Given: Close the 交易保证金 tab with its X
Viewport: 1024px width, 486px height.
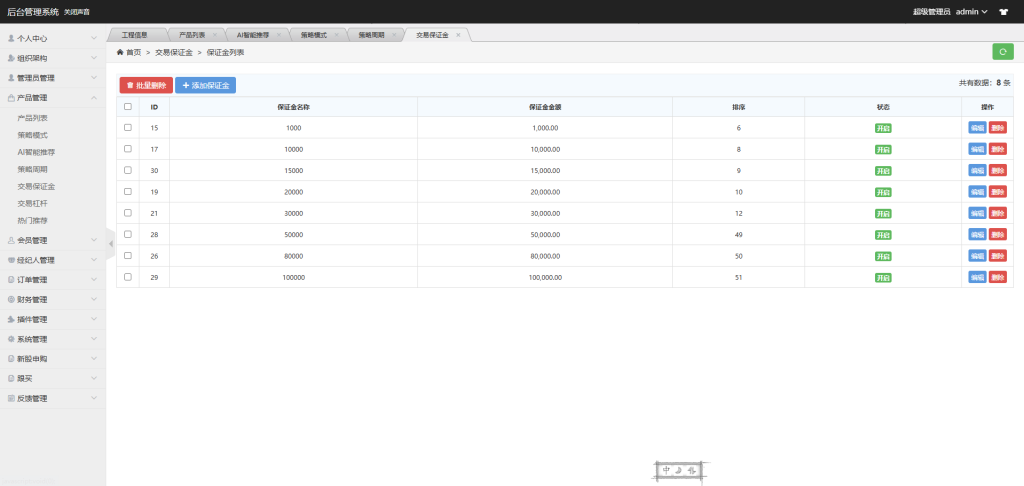Looking at the screenshot, I should point(458,34).
